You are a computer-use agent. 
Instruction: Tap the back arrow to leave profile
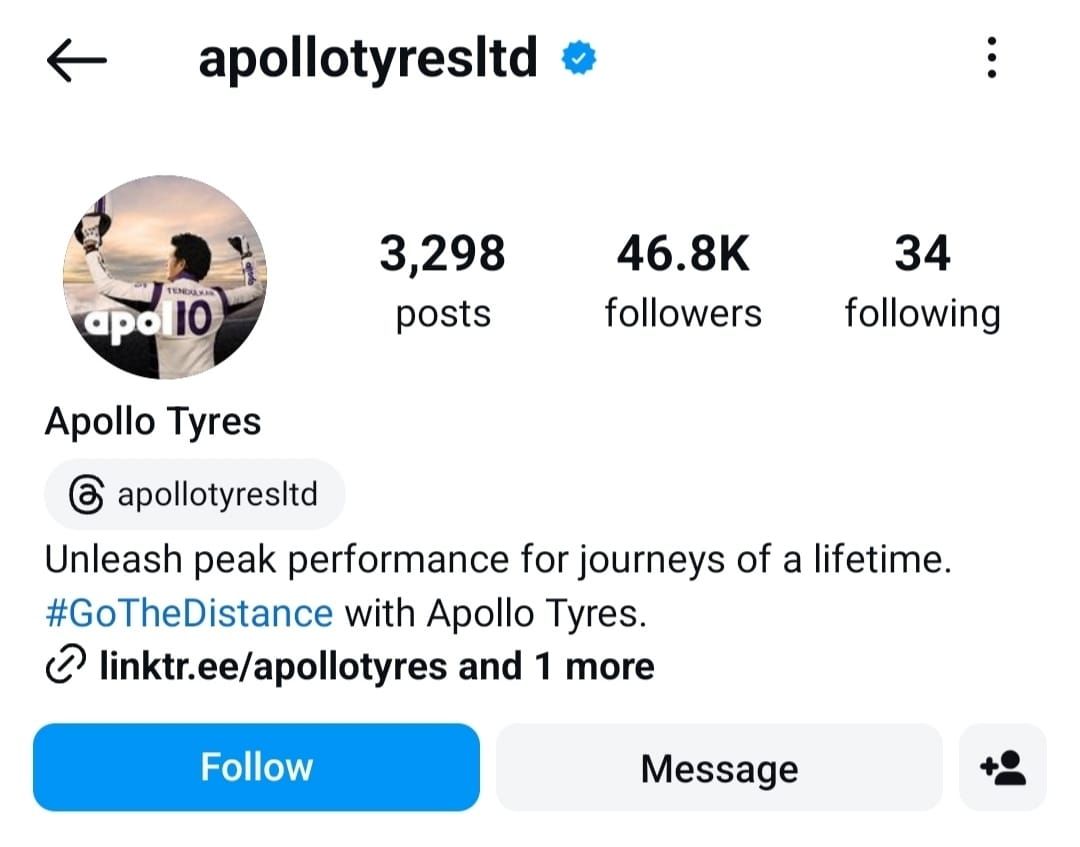pos(78,58)
